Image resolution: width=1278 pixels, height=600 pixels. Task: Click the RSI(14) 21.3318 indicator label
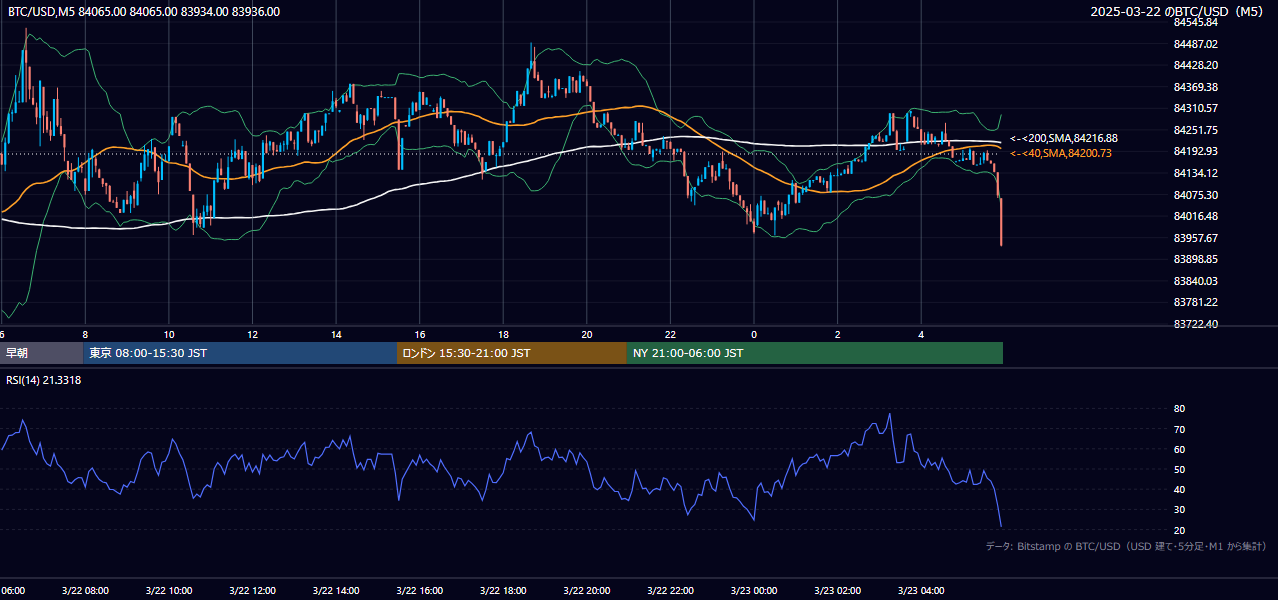point(44,380)
